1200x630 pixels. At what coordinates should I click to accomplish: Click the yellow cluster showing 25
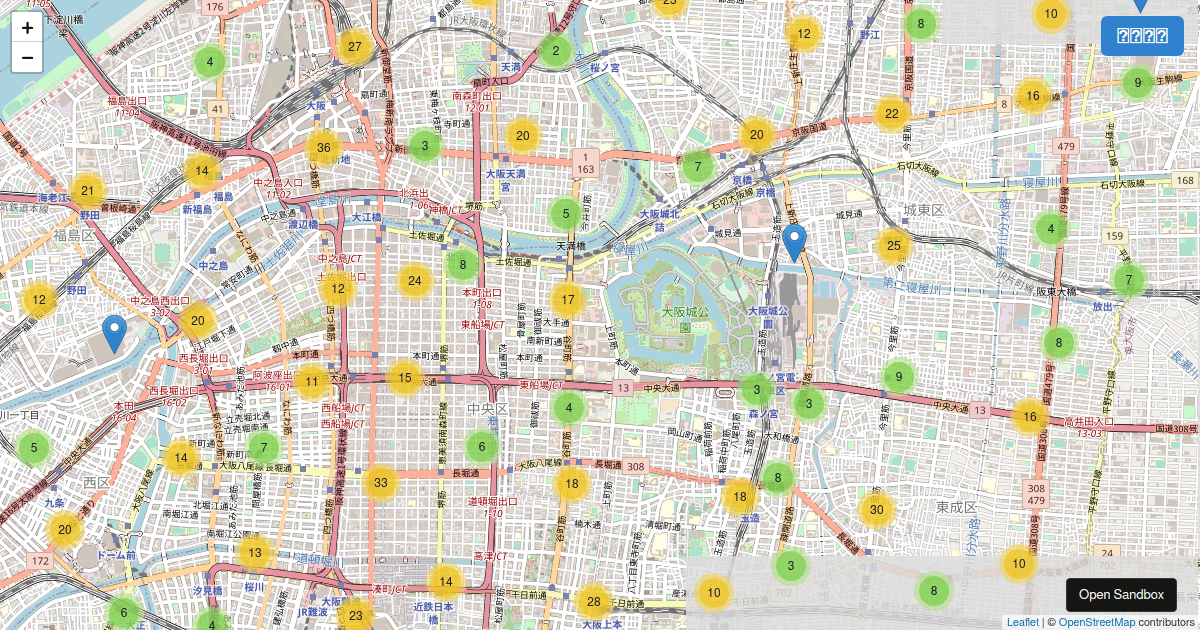[894, 245]
